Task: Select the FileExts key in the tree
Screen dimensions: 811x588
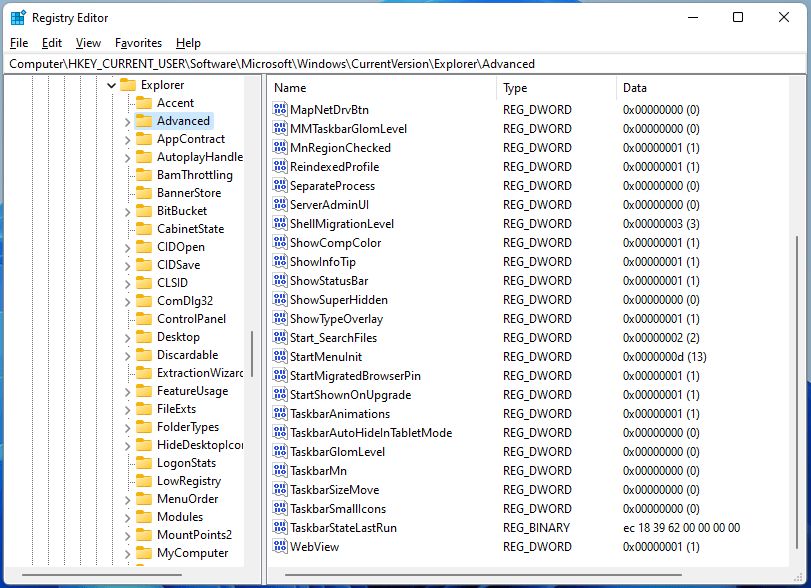Action: pyautogui.click(x=176, y=409)
